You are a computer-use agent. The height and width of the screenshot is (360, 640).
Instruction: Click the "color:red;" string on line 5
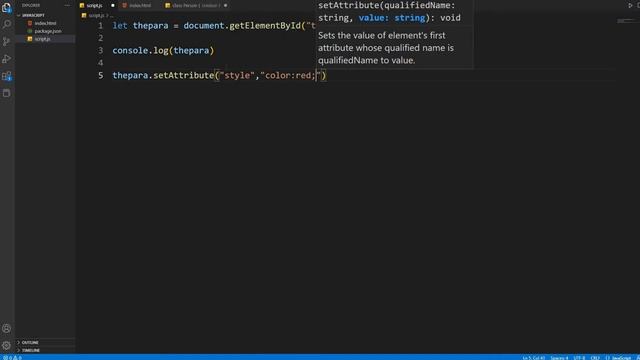click(292, 76)
